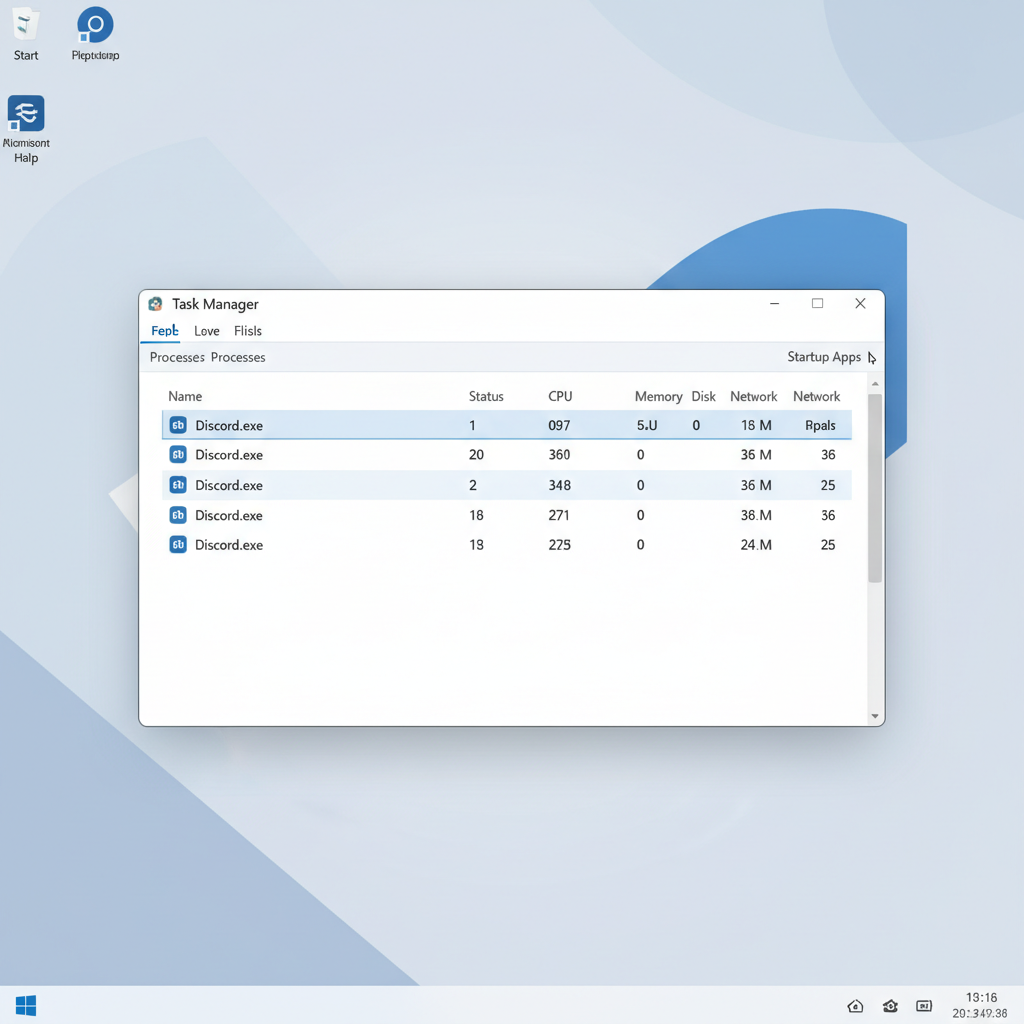This screenshot has width=1024, height=1024.
Task: Click the battery-like system tray icon
Action: 924,1006
